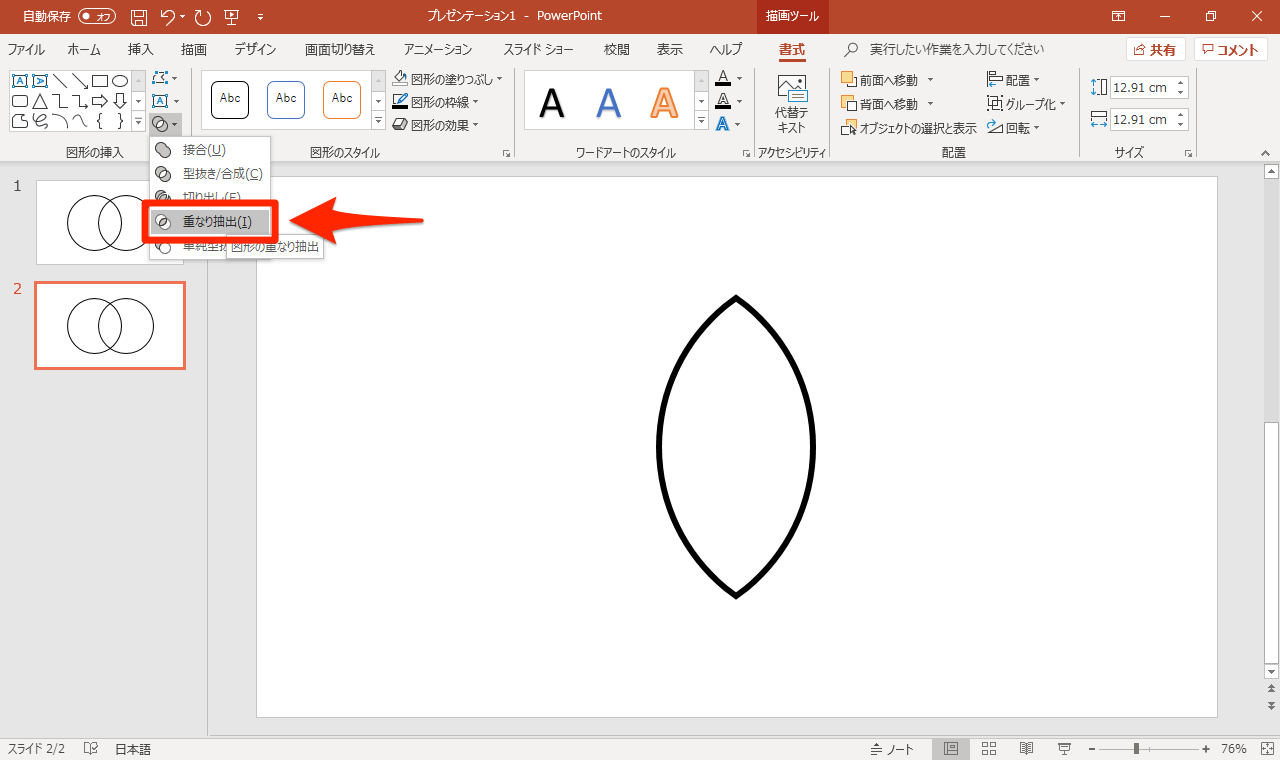1280x760 pixels.
Task: Open the 回転 rotate dropdown
Action: pyautogui.click(x=1014, y=127)
